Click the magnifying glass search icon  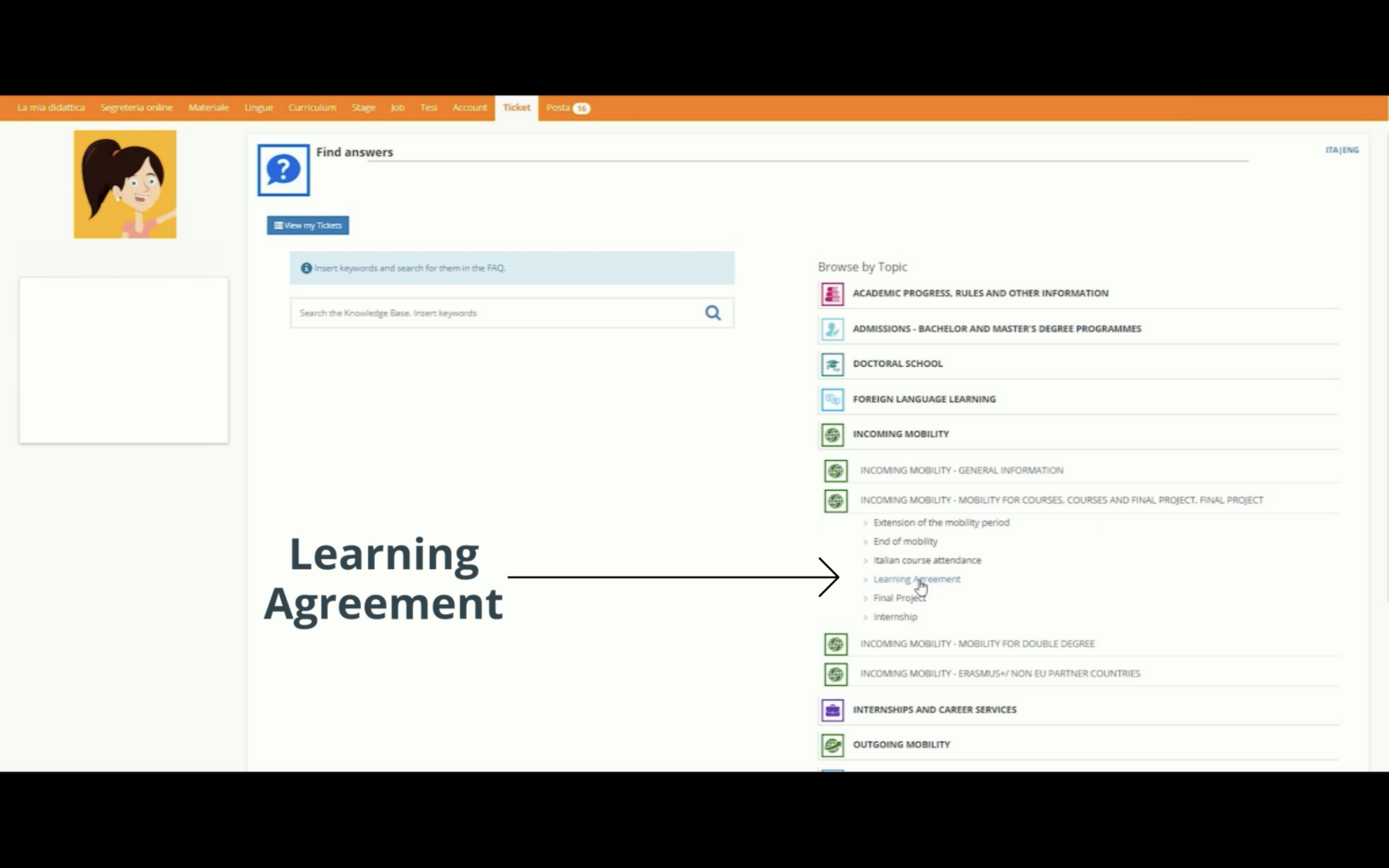(x=713, y=313)
